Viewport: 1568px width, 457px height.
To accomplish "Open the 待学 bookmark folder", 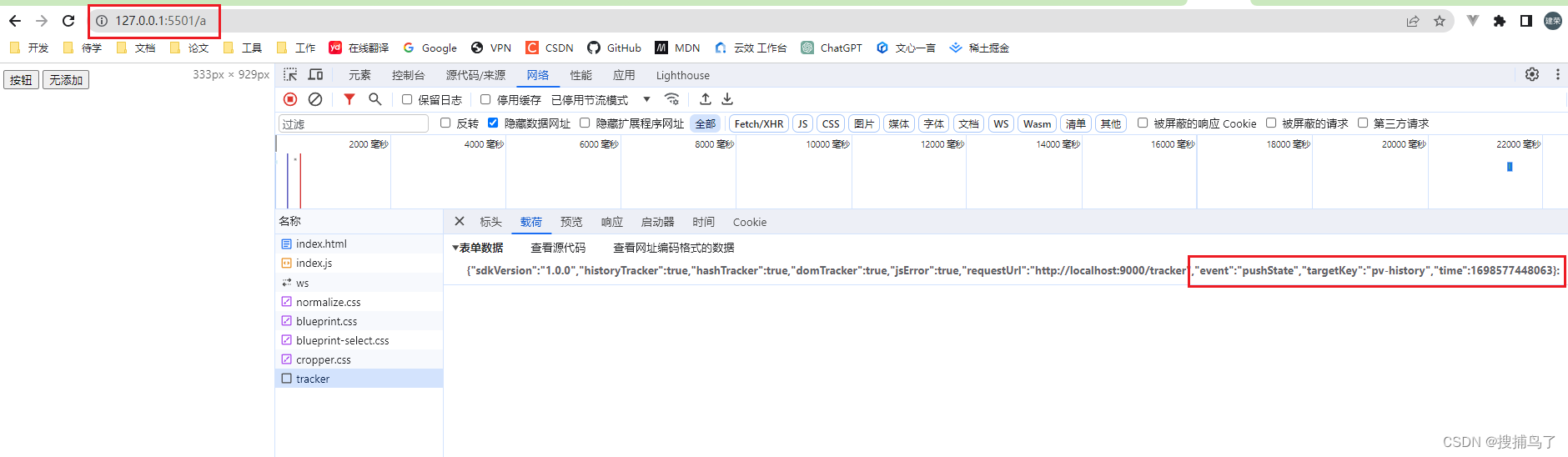I will pyautogui.click(x=83, y=48).
